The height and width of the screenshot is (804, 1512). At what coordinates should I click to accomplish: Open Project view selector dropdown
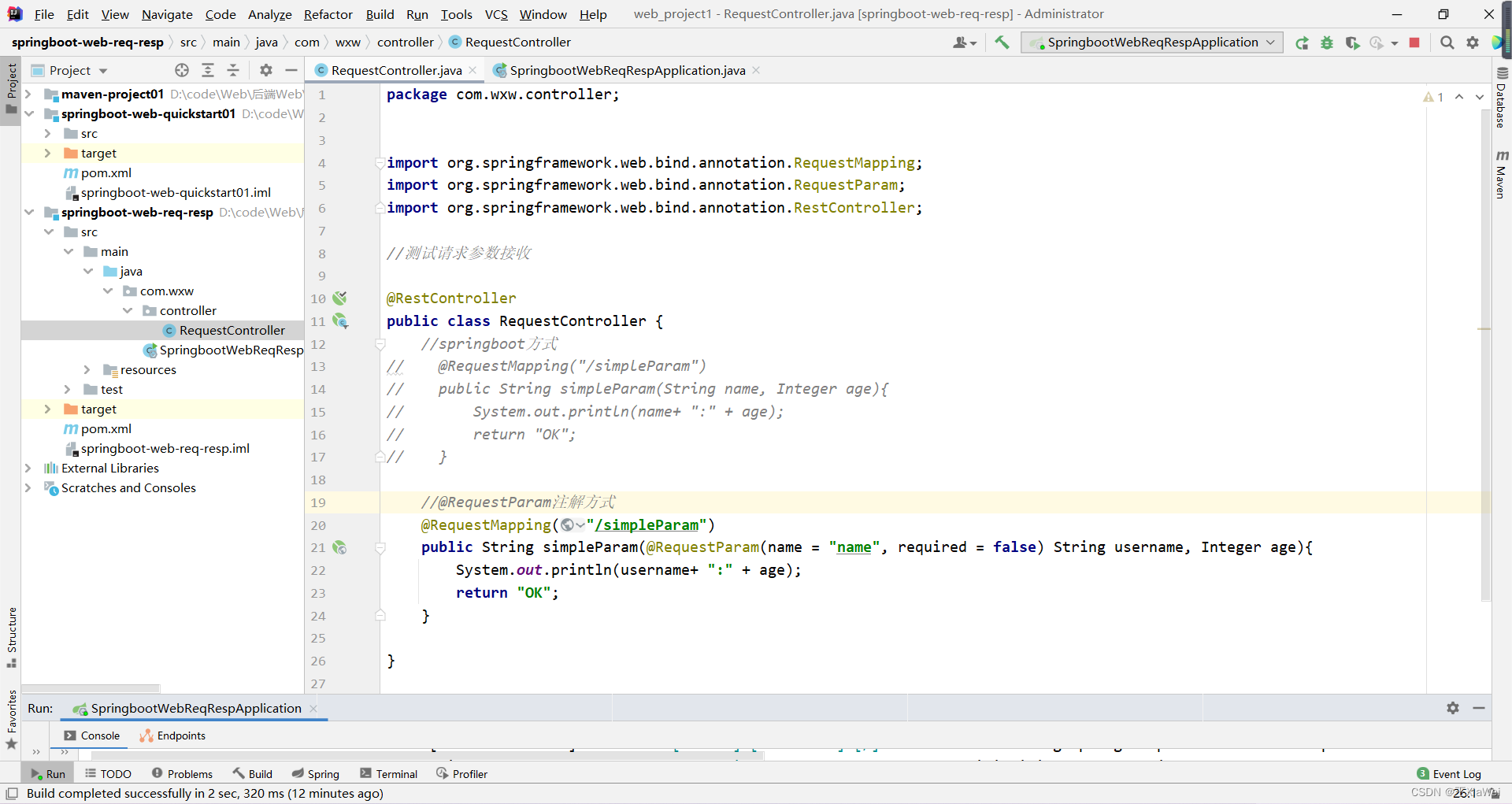pos(69,70)
